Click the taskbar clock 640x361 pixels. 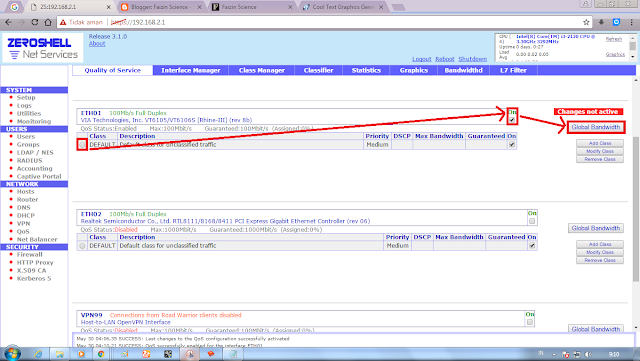(x=614, y=354)
